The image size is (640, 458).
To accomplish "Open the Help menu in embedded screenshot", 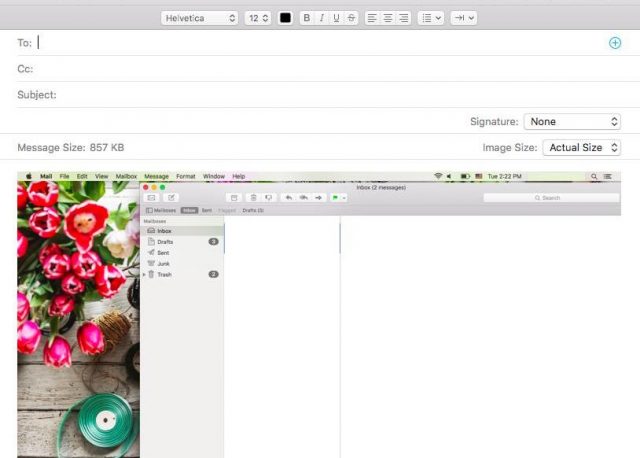I will click(238, 176).
